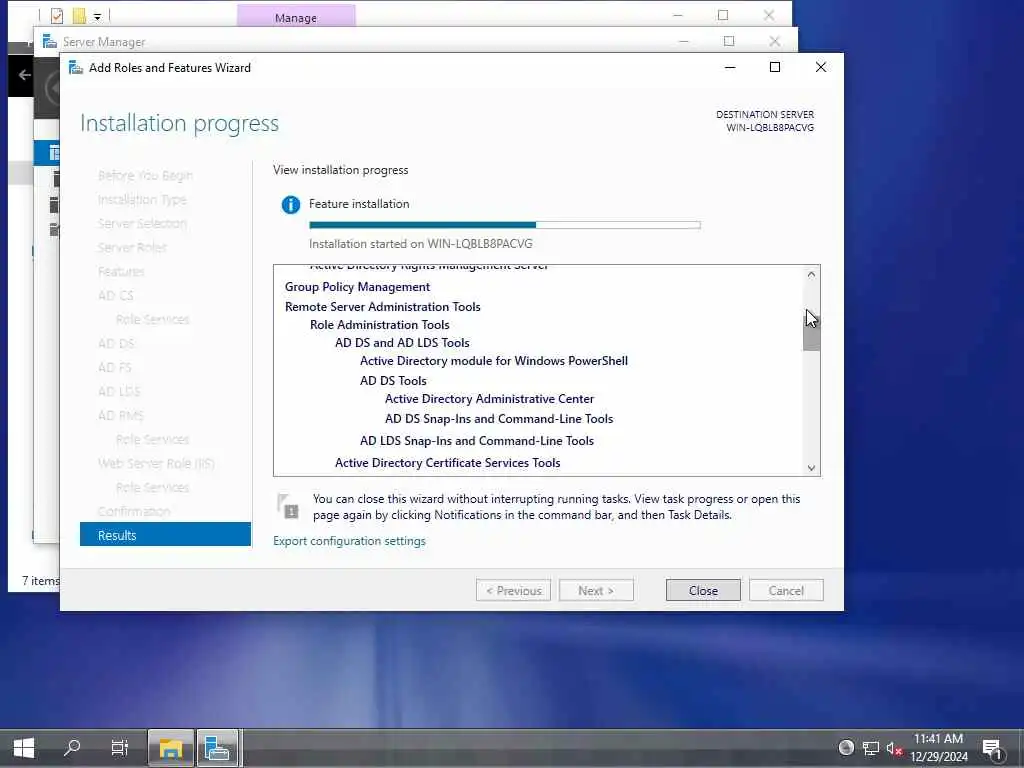Minimize the Add Roles and Features Wizard

tap(730, 67)
